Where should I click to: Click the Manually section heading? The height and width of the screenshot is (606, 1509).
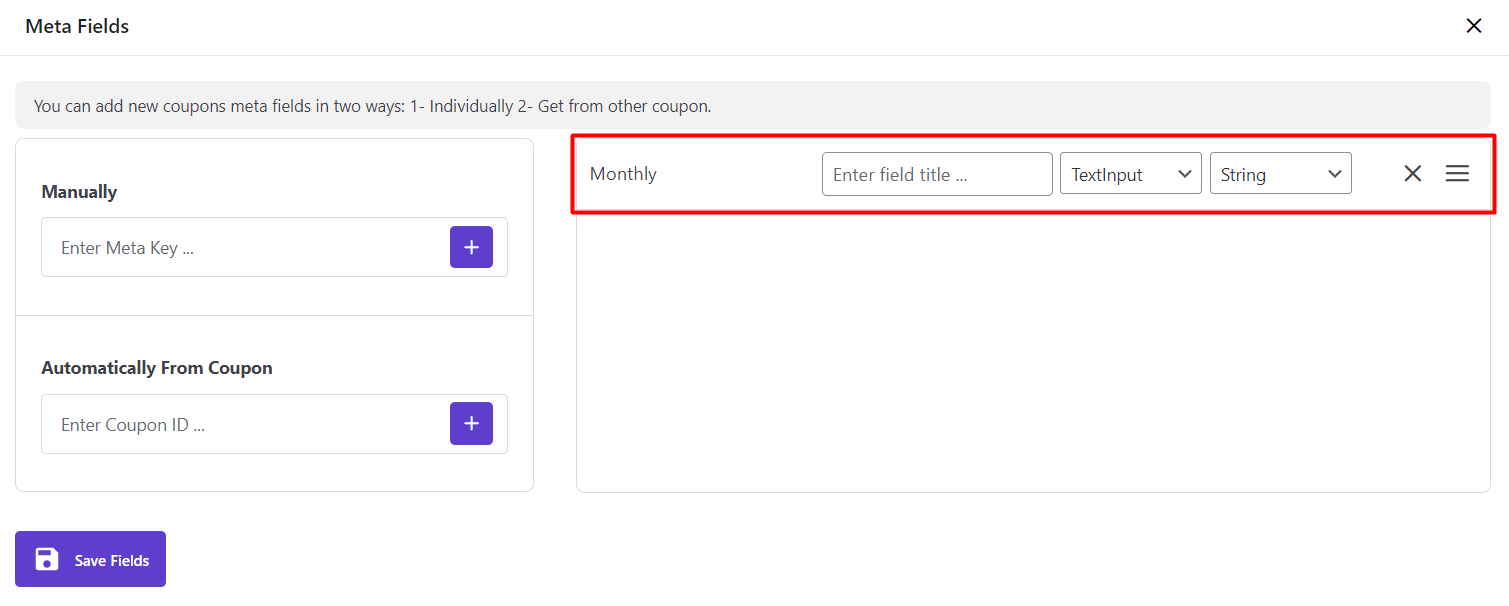click(79, 192)
